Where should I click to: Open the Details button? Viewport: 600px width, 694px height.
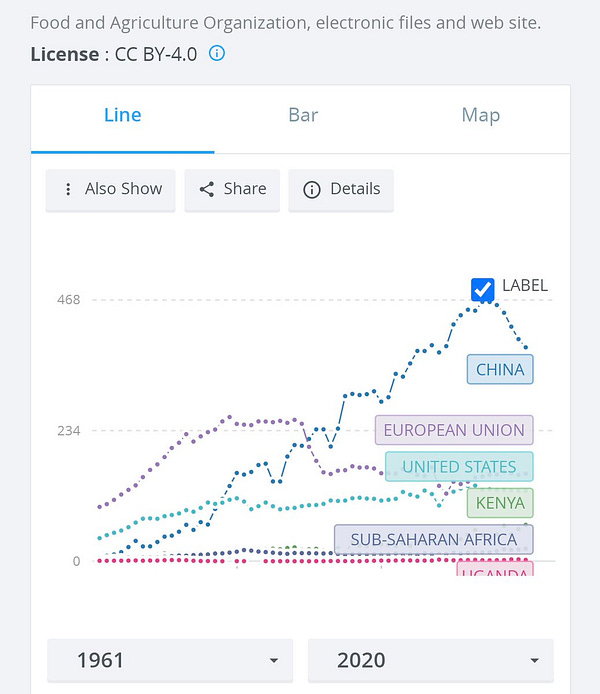(x=341, y=189)
